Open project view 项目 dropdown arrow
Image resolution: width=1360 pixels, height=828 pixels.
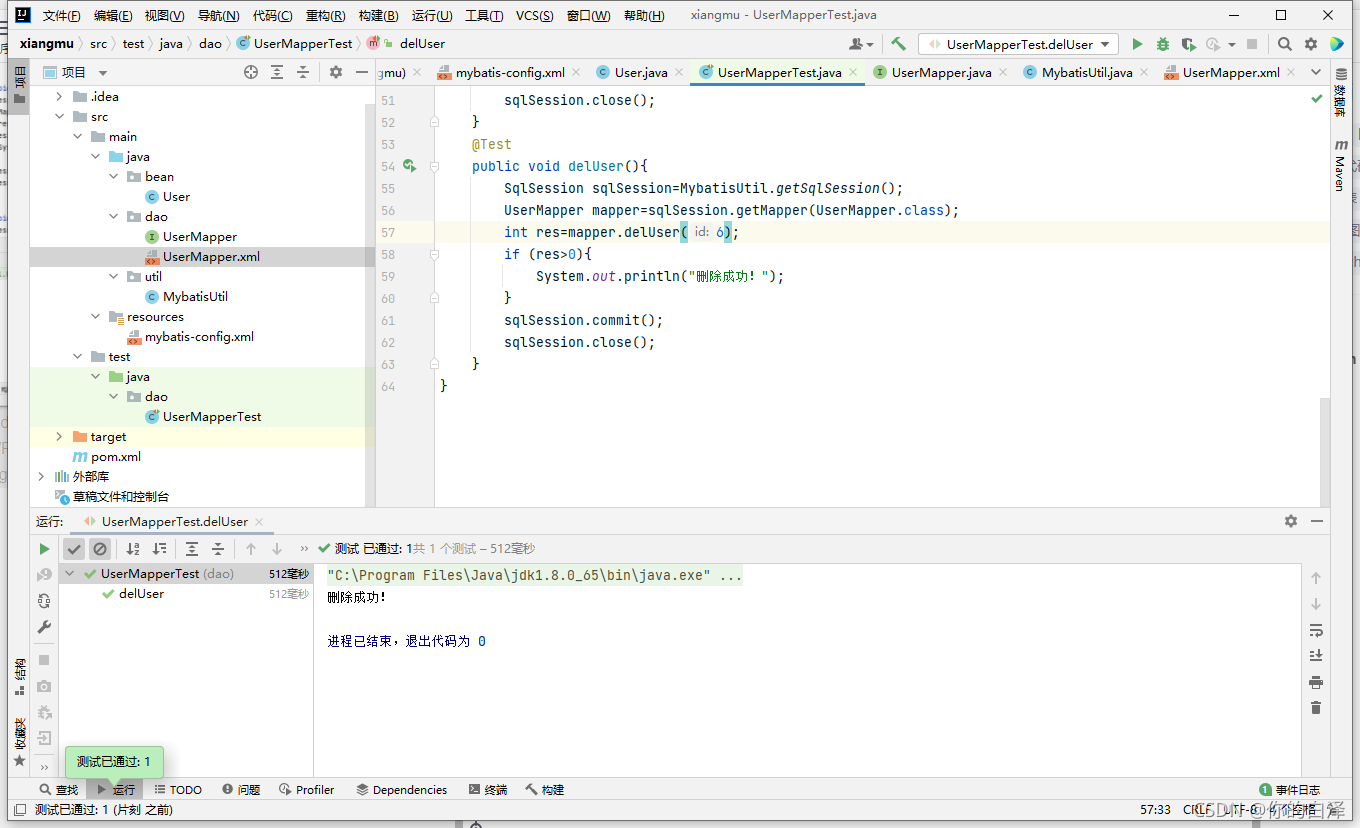[103, 73]
